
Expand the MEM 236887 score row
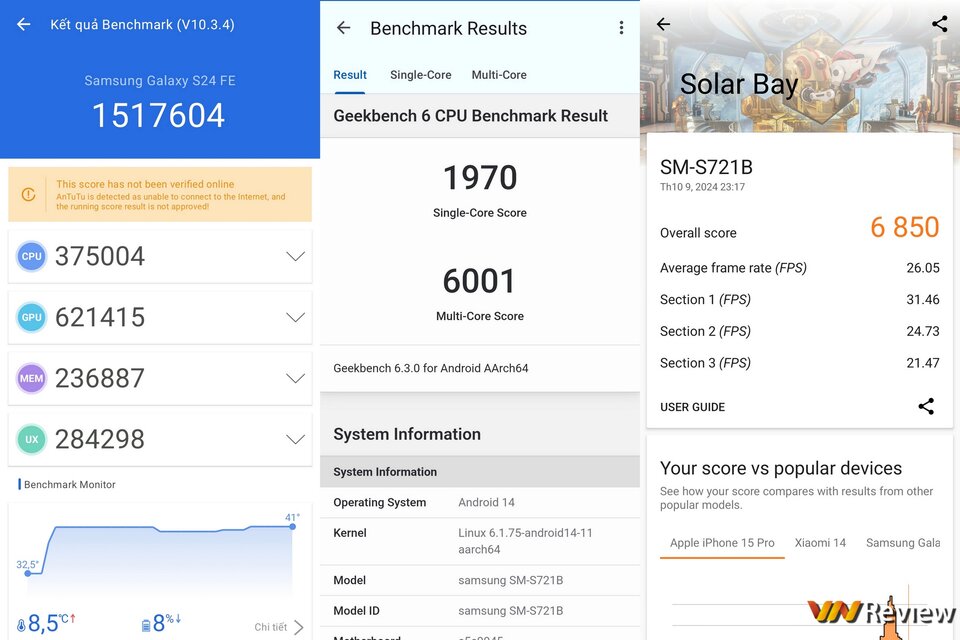click(160, 378)
